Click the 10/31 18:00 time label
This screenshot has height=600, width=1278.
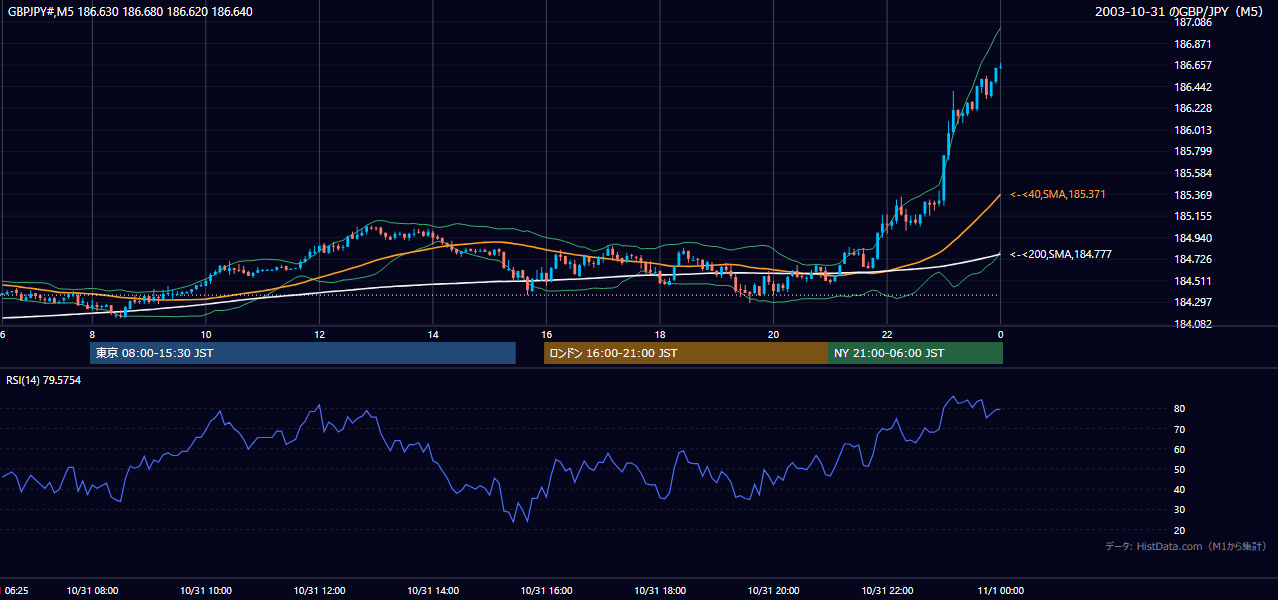pyautogui.click(x=660, y=591)
